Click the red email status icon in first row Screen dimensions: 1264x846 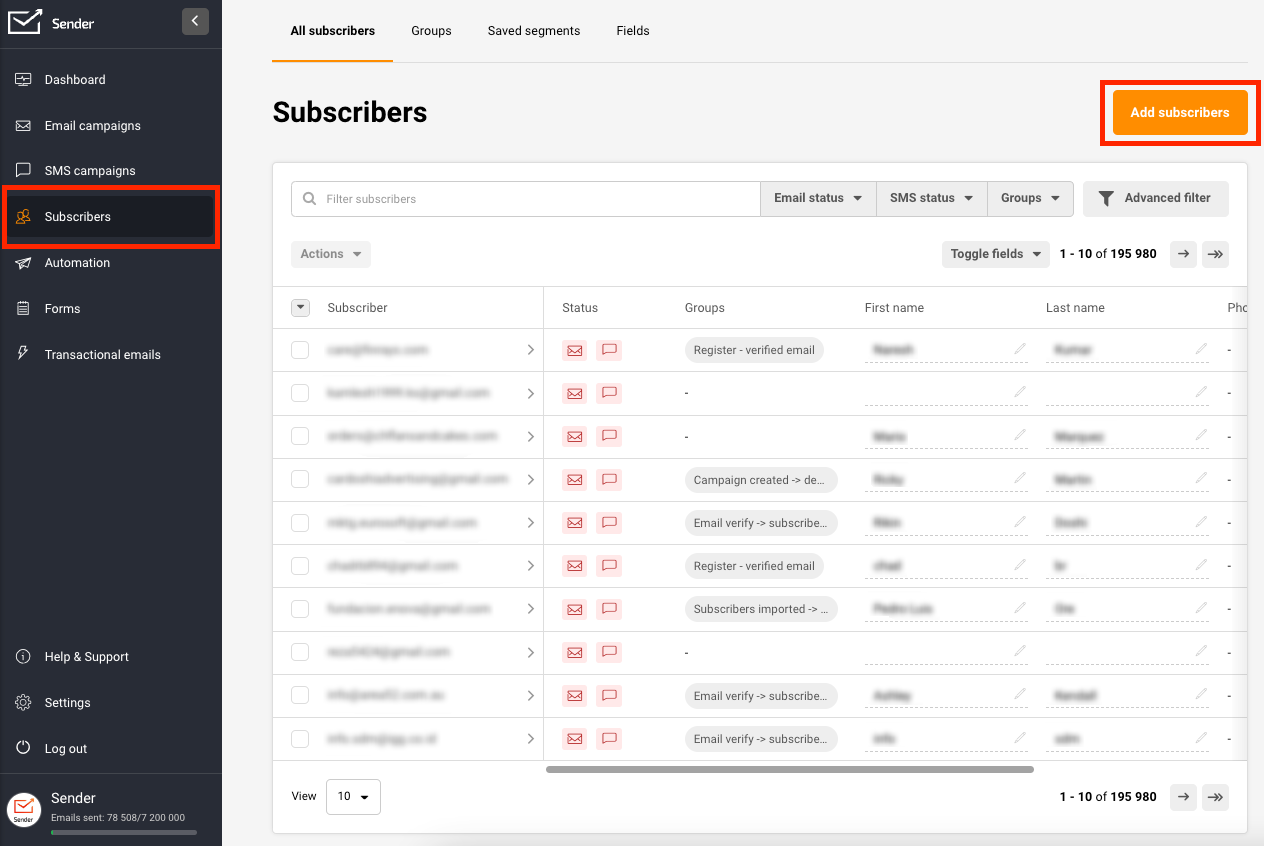[x=574, y=350]
